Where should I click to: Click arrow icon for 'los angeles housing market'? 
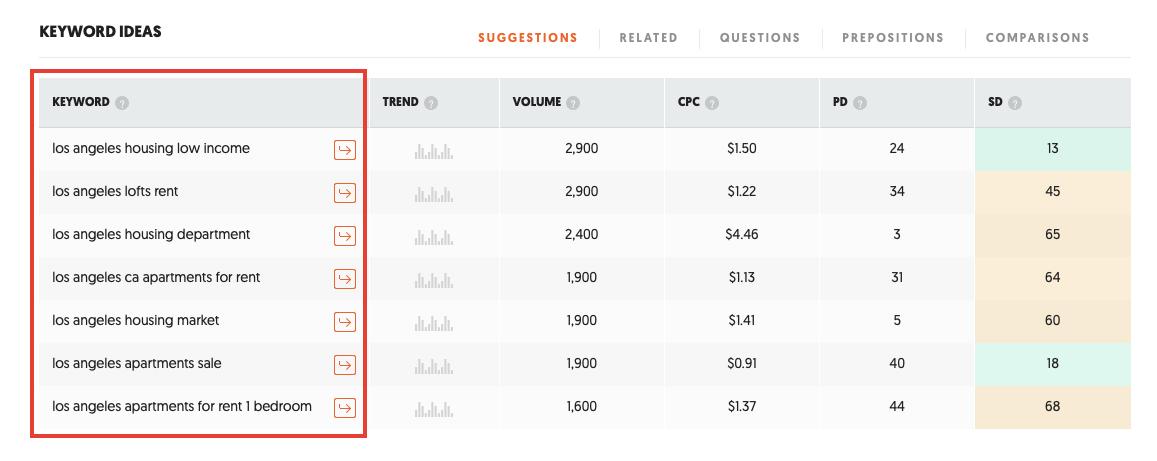pos(345,322)
